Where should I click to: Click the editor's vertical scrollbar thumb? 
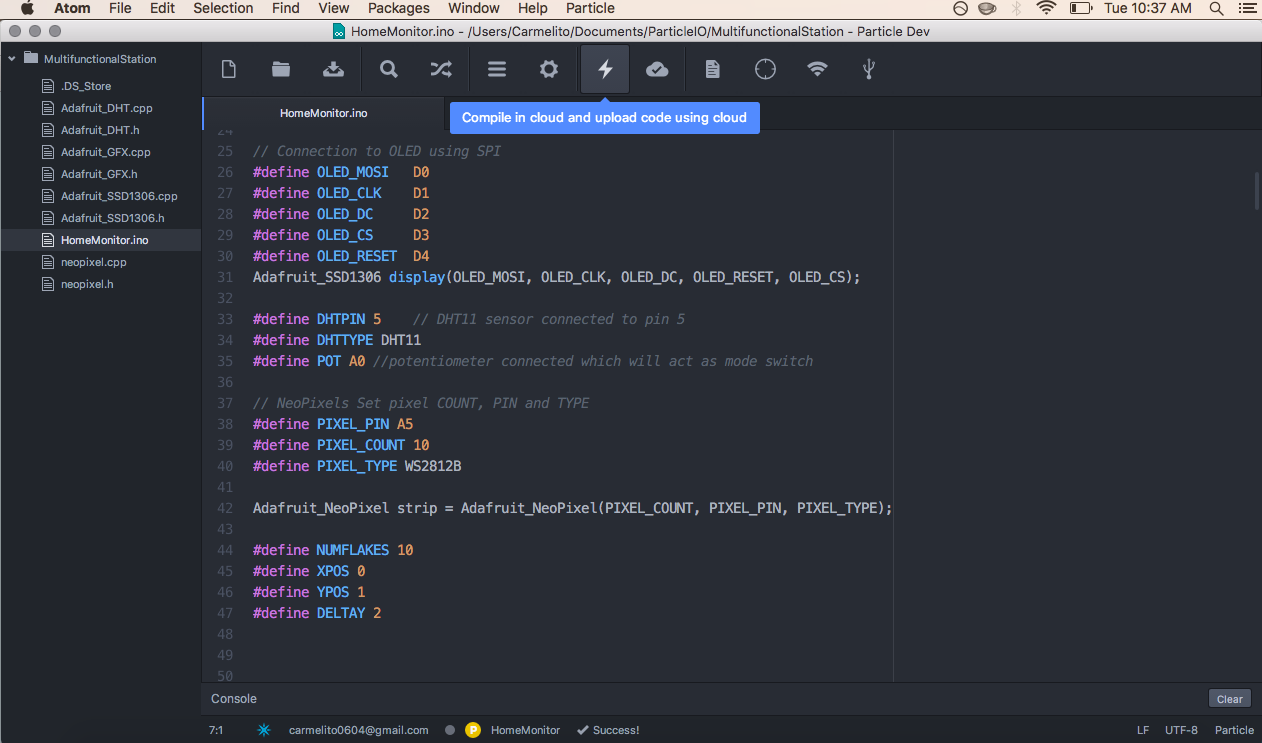(x=1257, y=191)
